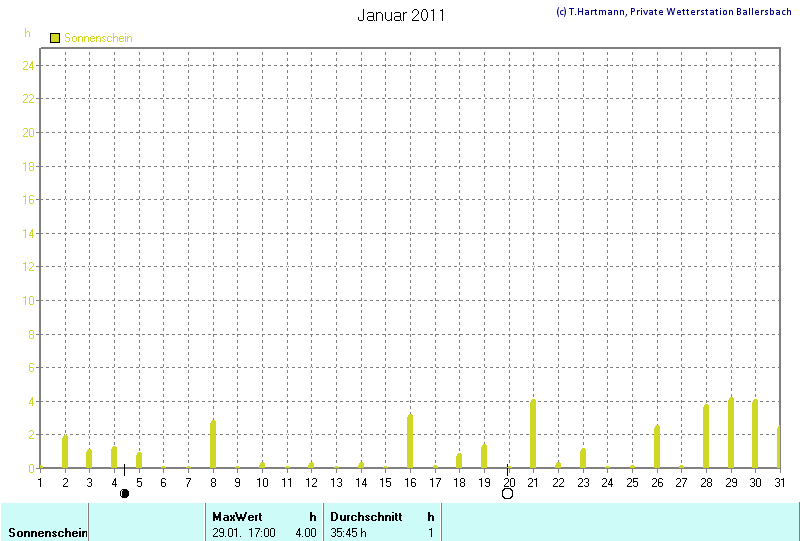This screenshot has height=541, width=800.
Task: Click the 24 label on y-axis
Action: point(29,65)
